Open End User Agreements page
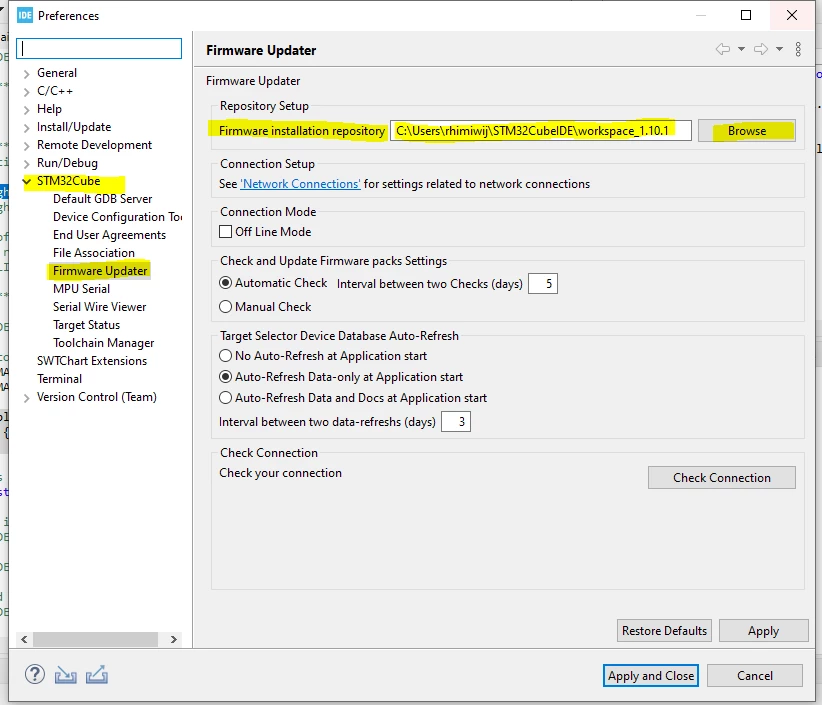The height and width of the screenshot is (705, 822). [x=109, y=235]
